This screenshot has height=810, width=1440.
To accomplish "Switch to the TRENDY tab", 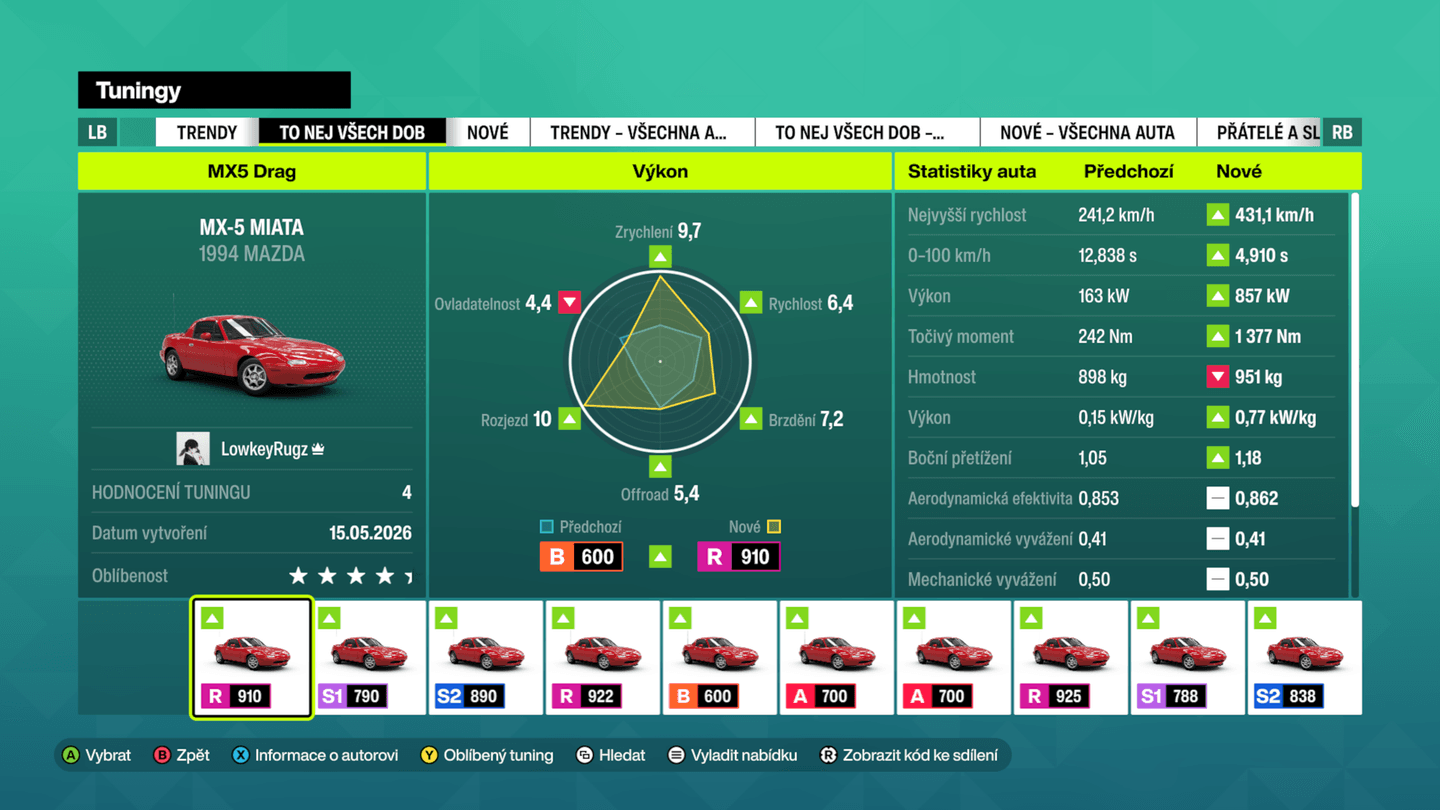I will point(207,132).
